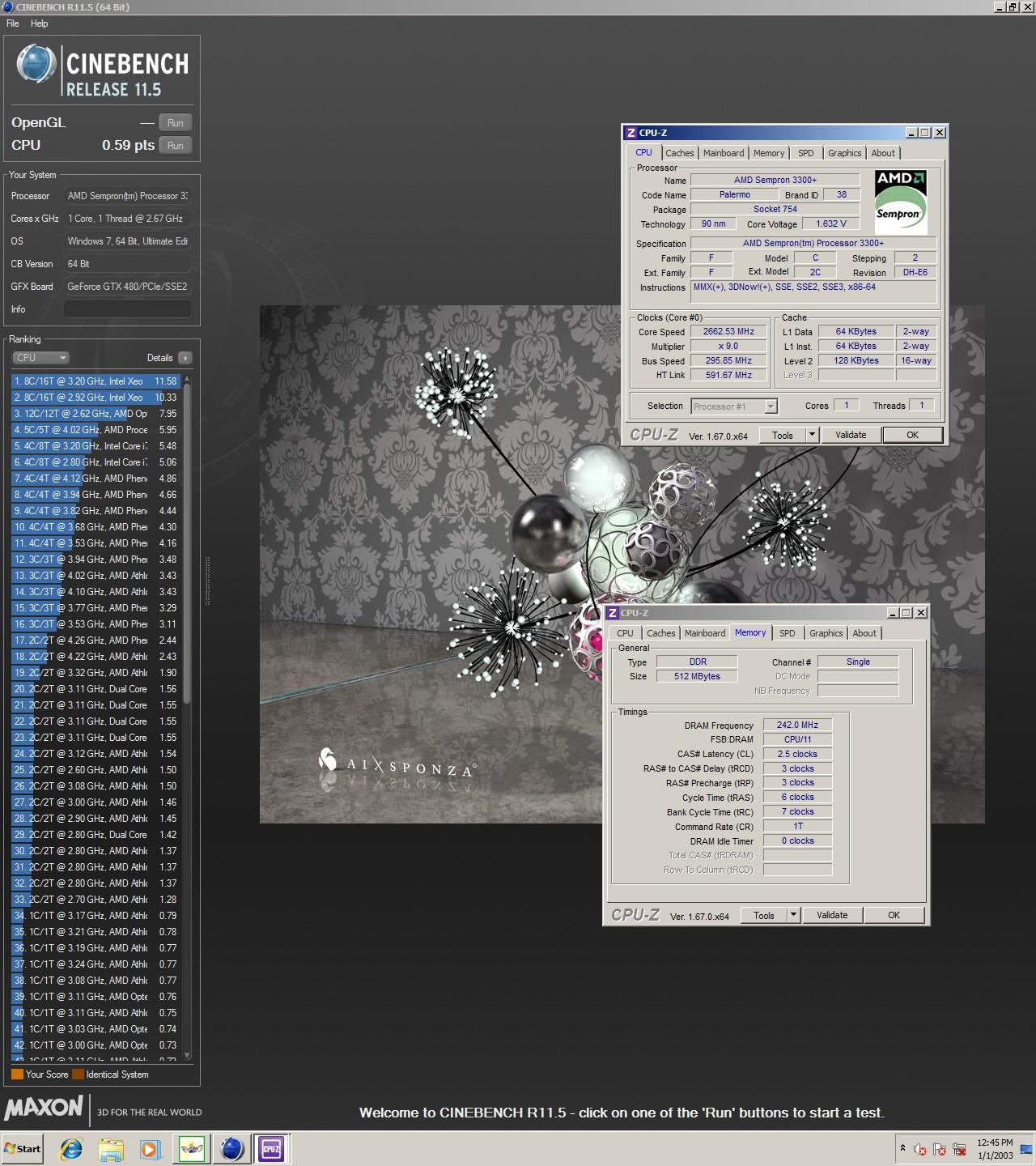Open the Processor #1 selection dropdown
Screen dimensions: 1036x1166
coord(734,406)
